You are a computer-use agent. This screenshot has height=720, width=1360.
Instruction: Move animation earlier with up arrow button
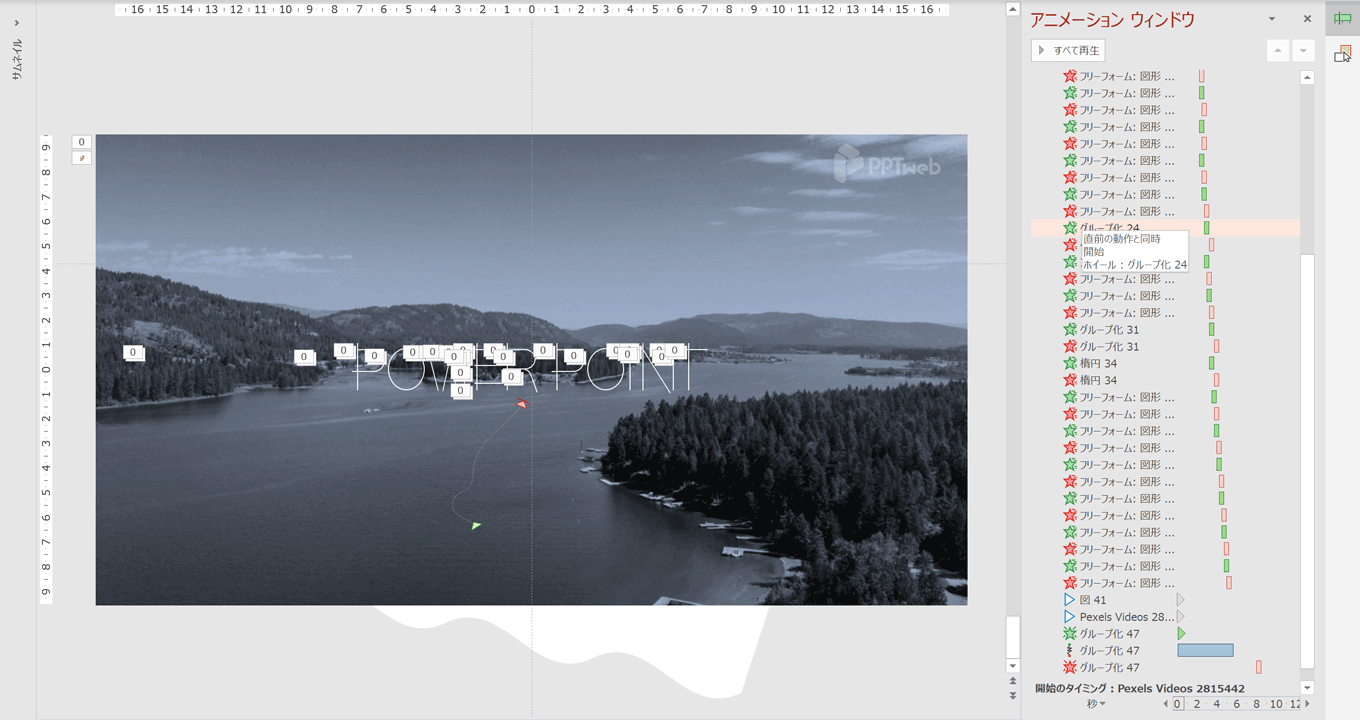click(x=1278, y=51)
